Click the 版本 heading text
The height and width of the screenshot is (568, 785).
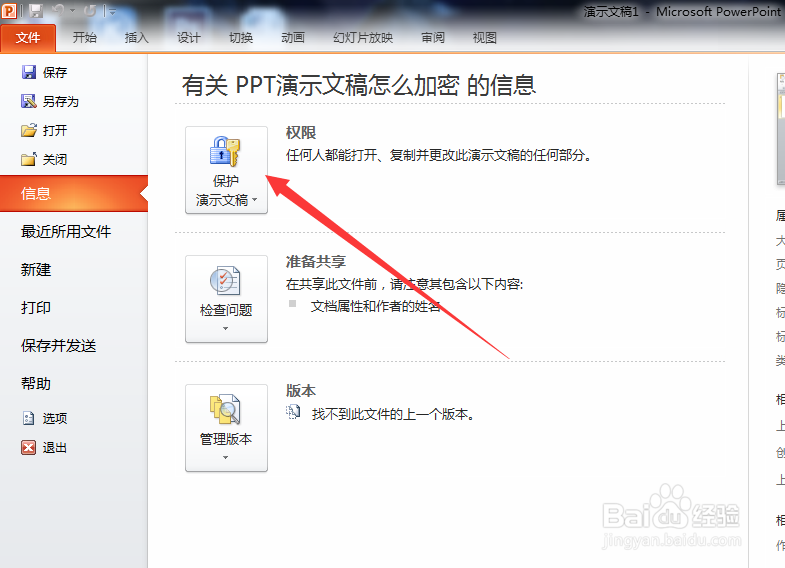click(301, 390)
